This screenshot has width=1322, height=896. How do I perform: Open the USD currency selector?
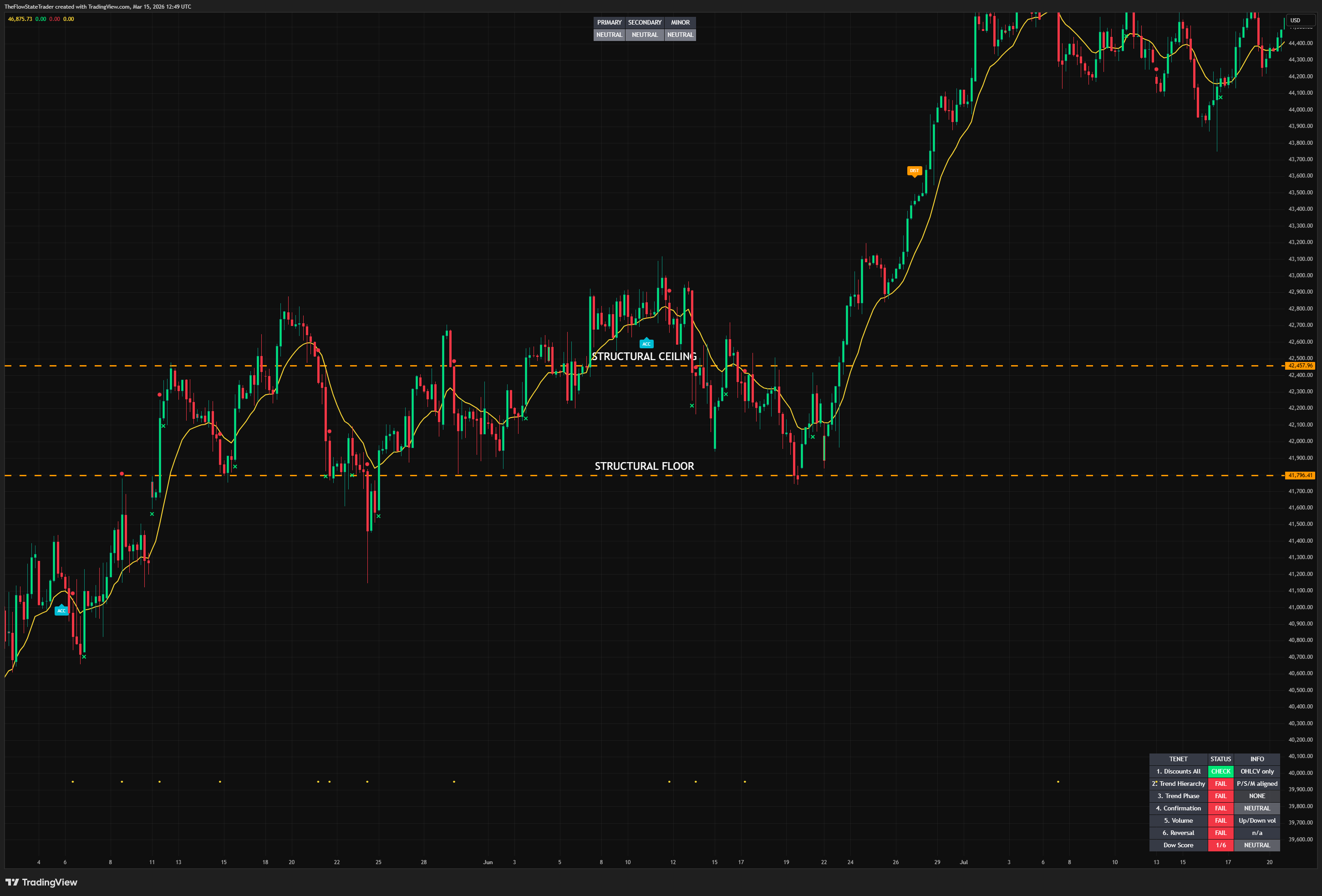pos(1302,20)
